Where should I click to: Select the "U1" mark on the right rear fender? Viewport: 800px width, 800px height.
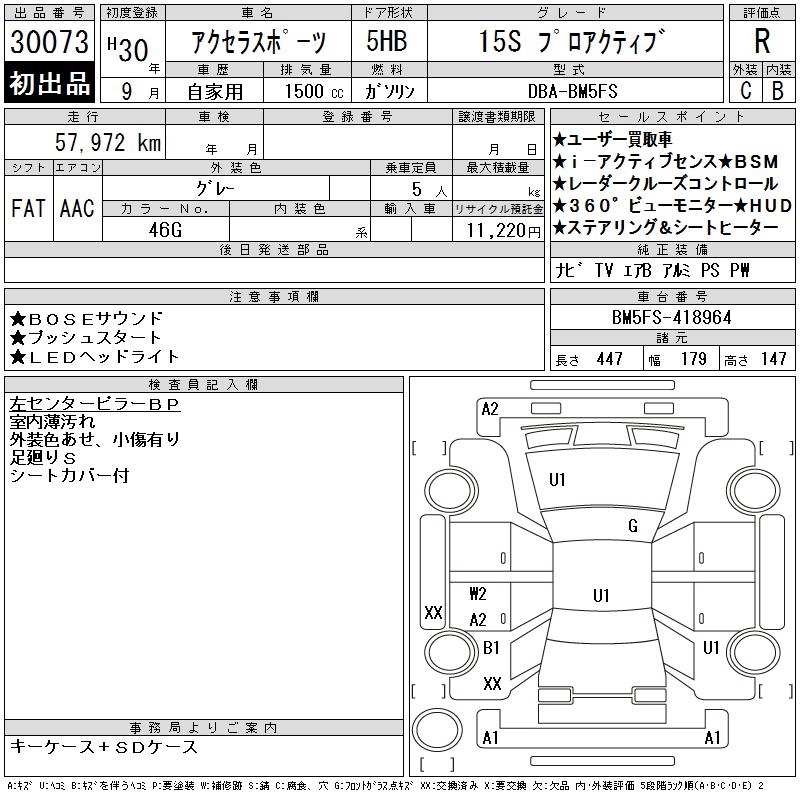pyautogui.click(x=711, y=648)
